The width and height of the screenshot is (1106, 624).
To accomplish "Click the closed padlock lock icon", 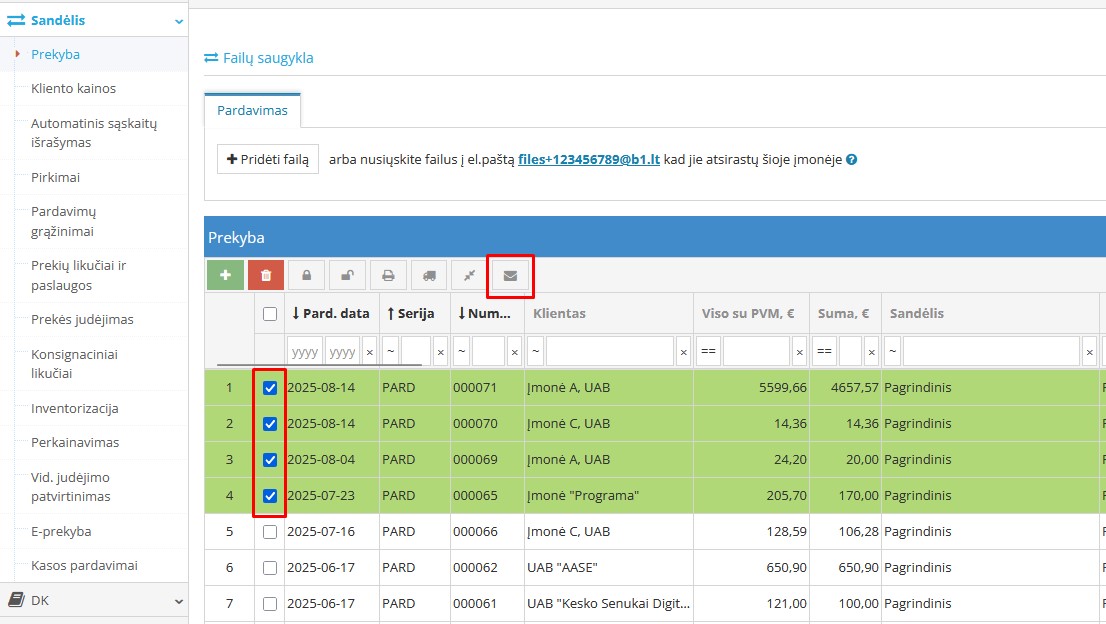I will (x=306, y=275).
